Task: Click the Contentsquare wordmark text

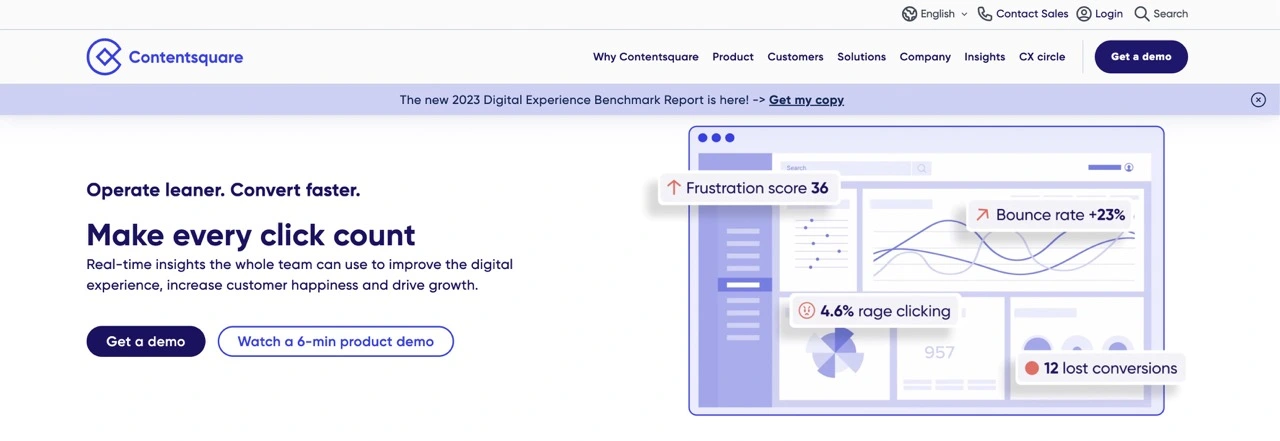Action: [186, 57]
